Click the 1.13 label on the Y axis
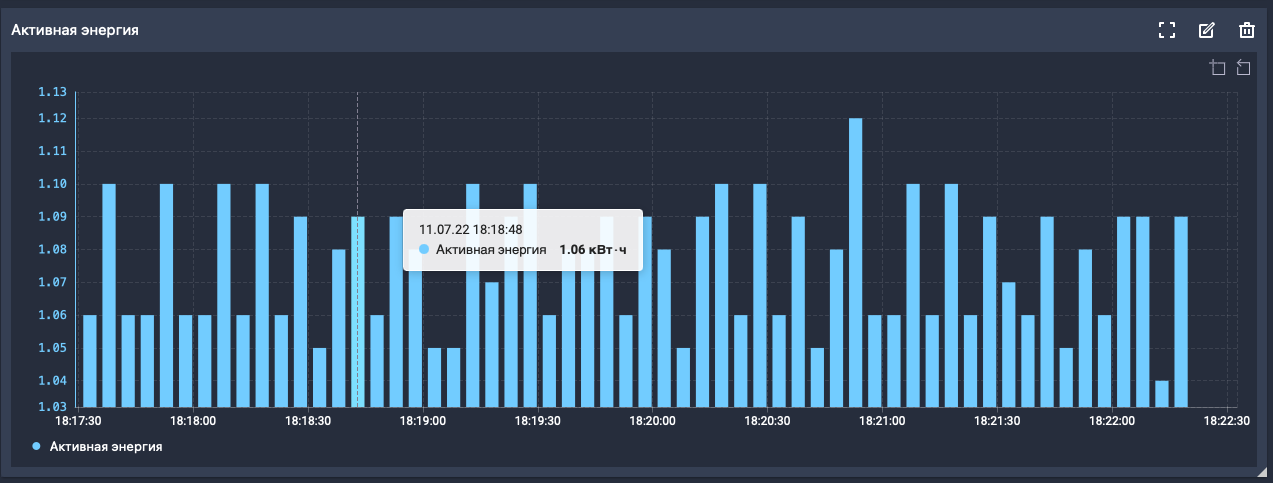 52,92
